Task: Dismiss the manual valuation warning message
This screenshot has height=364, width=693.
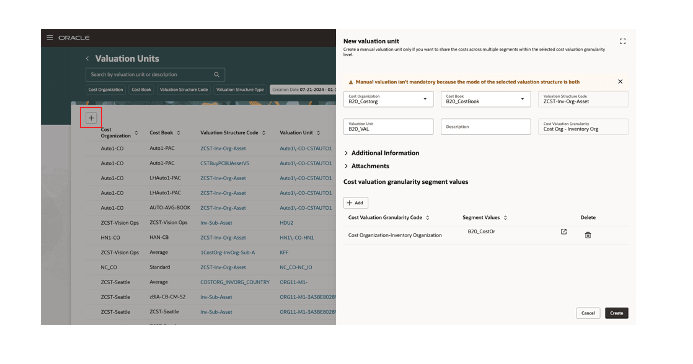Action: (x=620, y=82)
